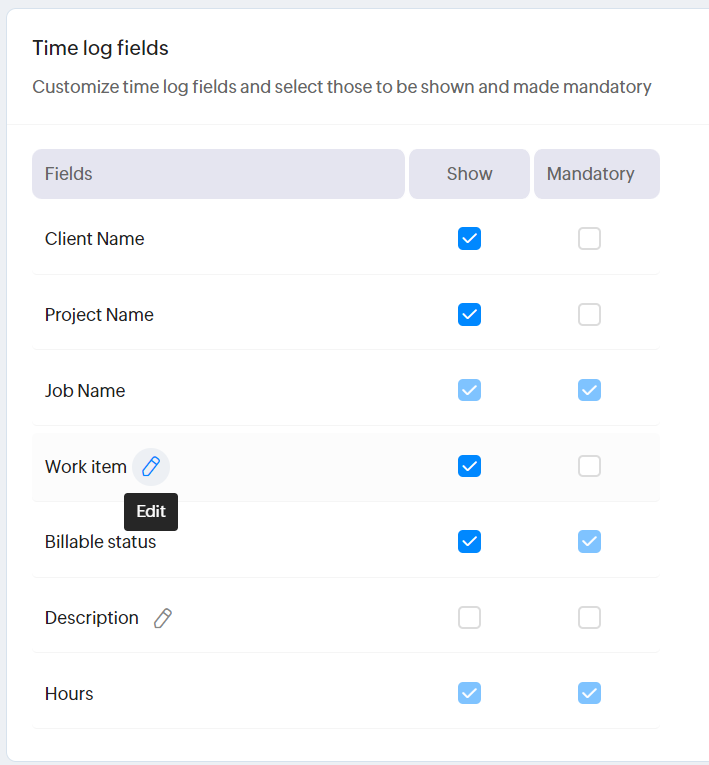Toggle Mandatory for Billable status
The width and height of the screenshot is (709, 765).
(x=590, y=542)
